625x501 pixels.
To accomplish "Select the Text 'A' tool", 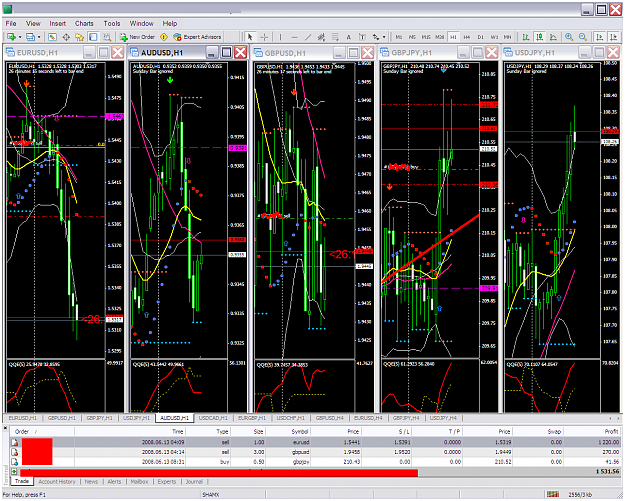I will click(348, 37).
